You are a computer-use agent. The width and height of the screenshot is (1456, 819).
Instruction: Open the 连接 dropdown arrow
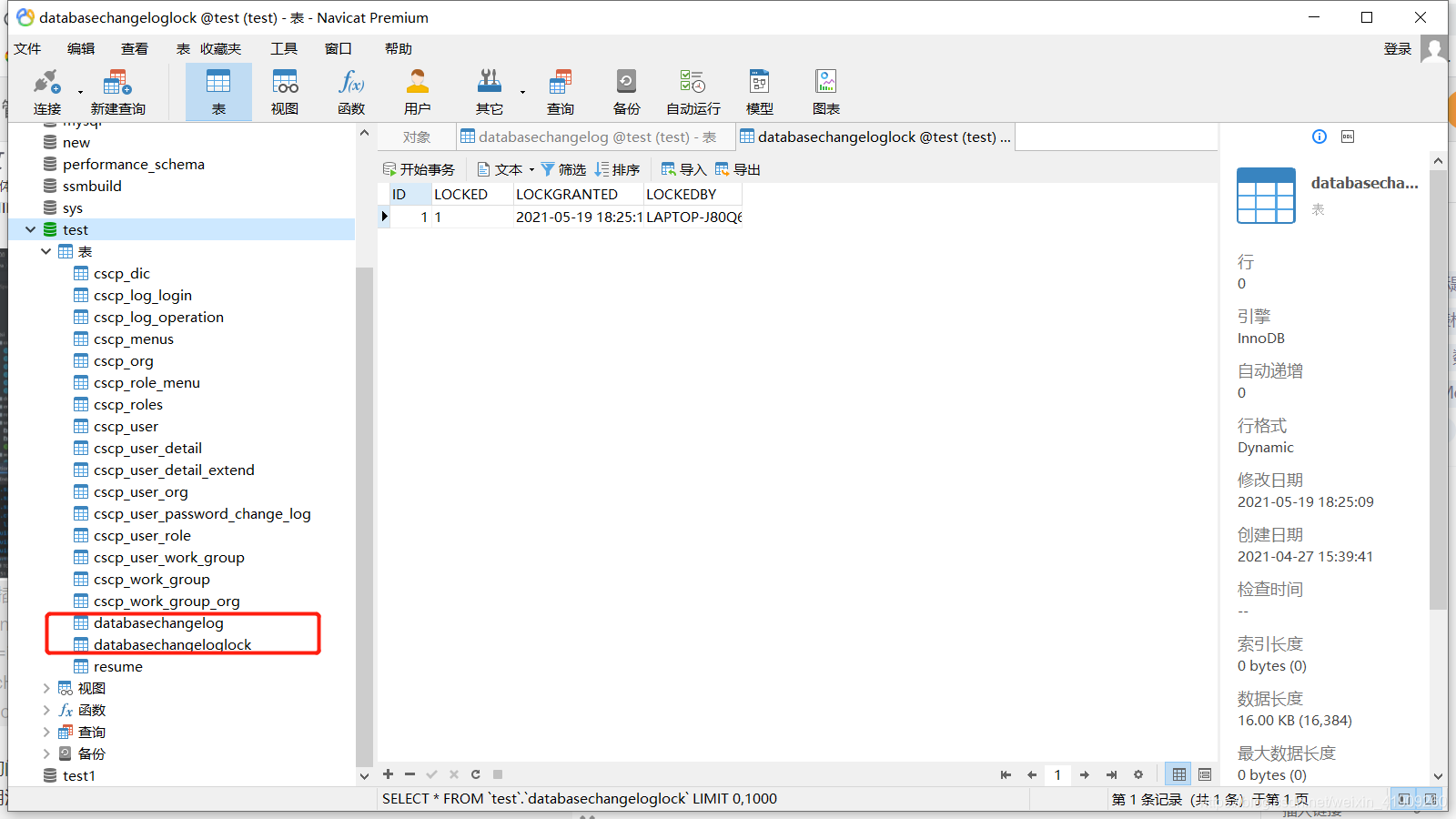coord(80,92)
